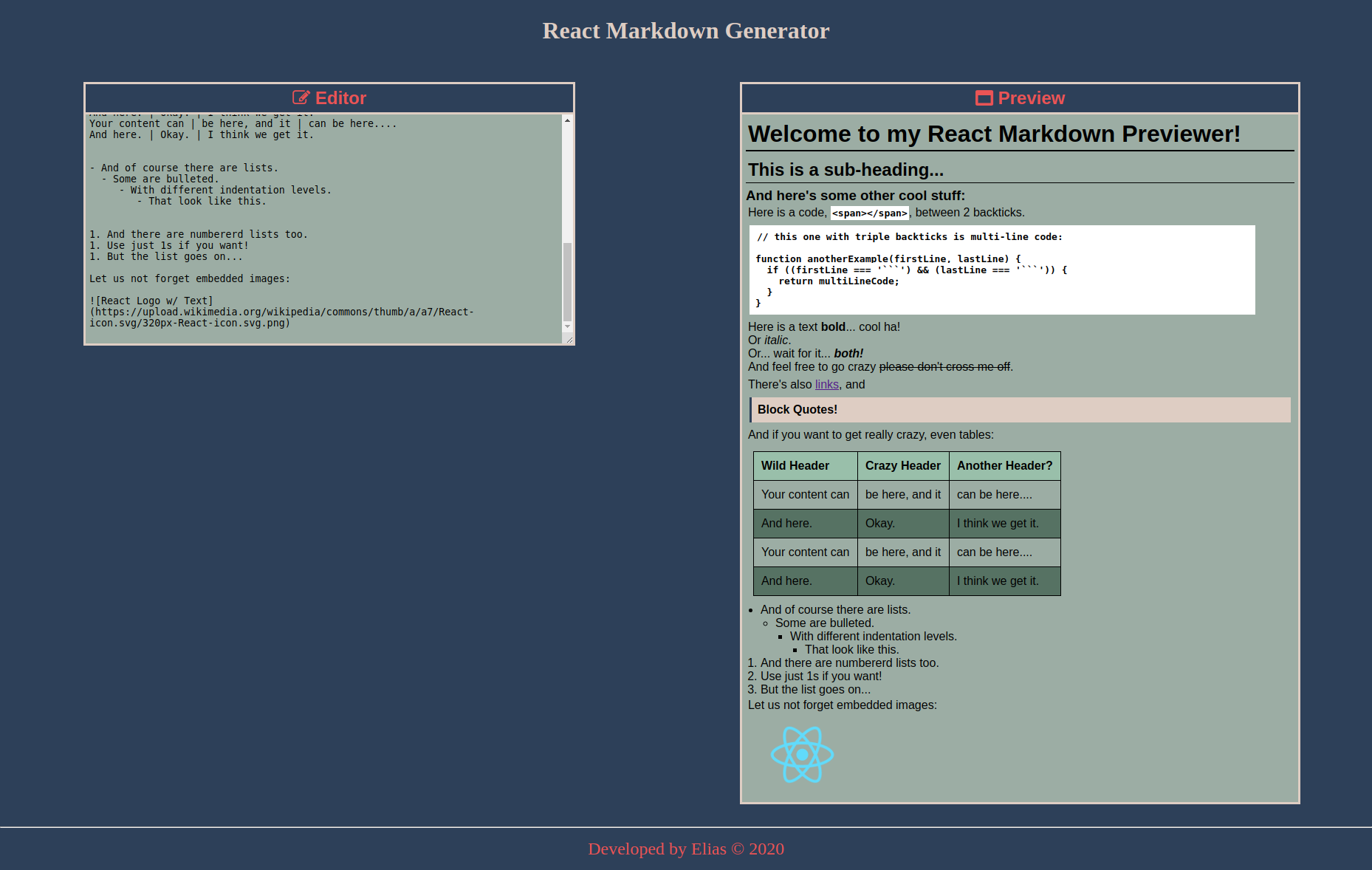Open the 'links' hyperlink in Preview
The height and width of the screenshot is (870, 1372).
pos(826,385)
